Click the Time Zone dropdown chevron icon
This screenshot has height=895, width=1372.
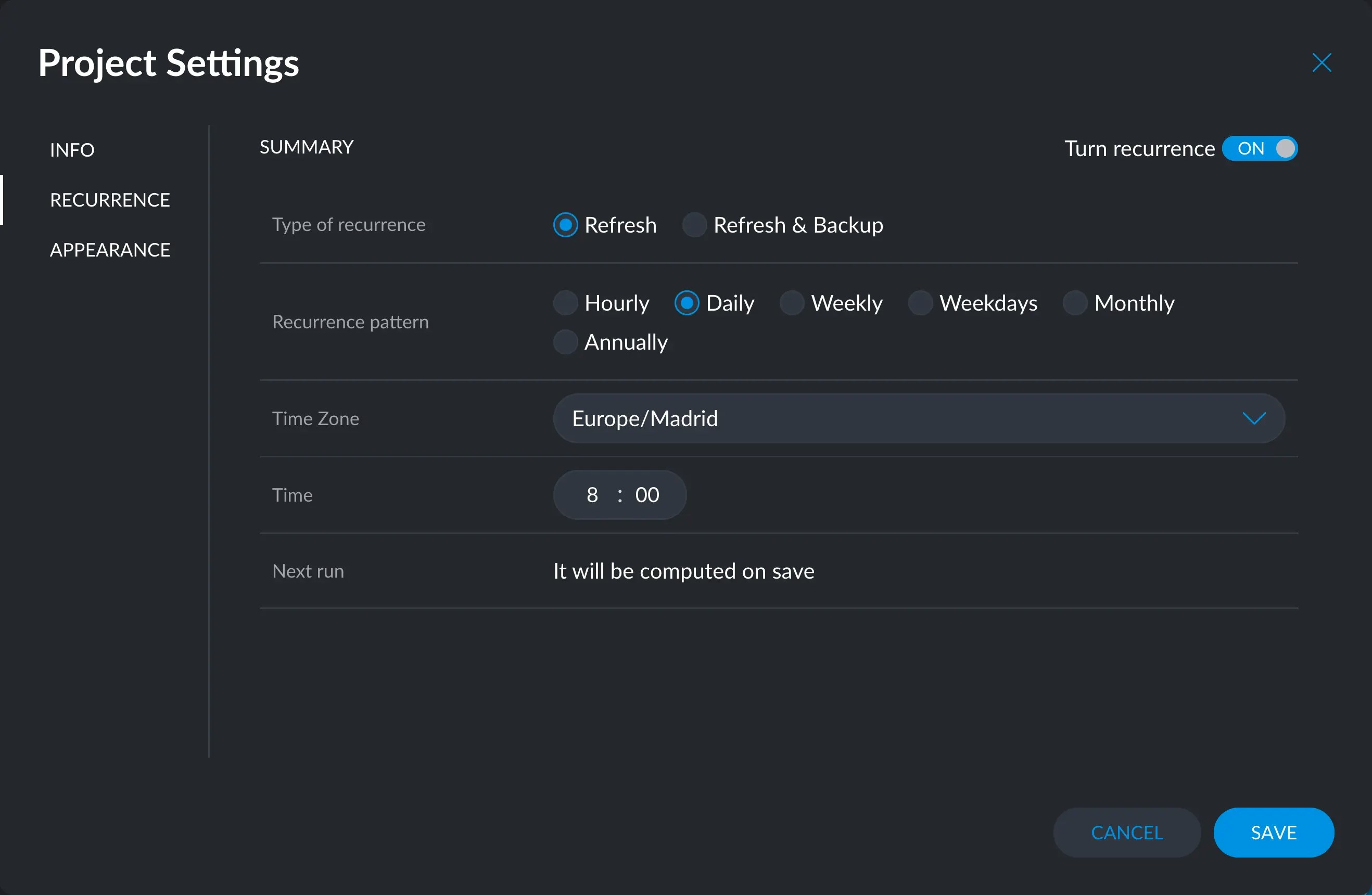[1255, 418]
